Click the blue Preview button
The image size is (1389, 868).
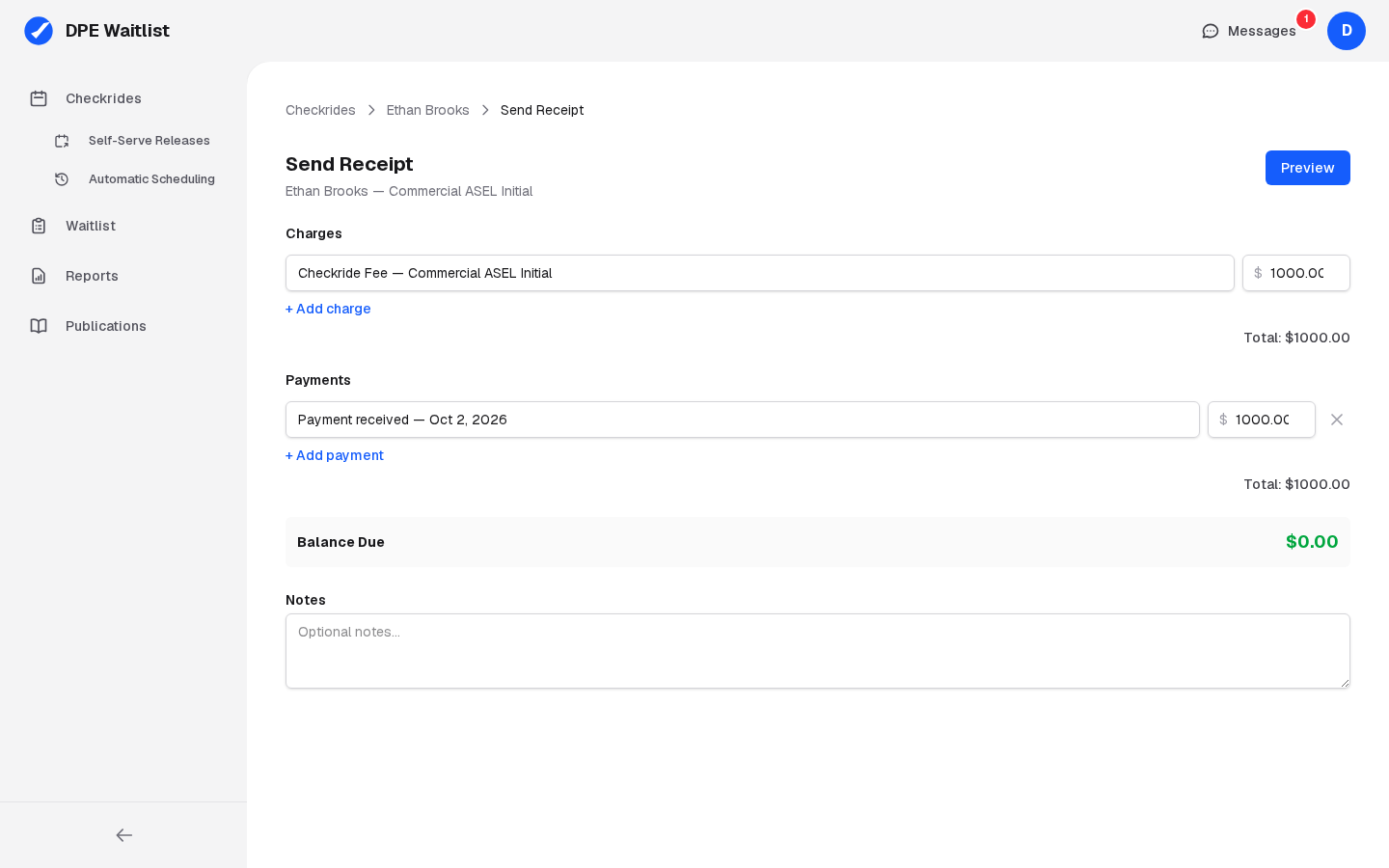(x=1308, y=168)
